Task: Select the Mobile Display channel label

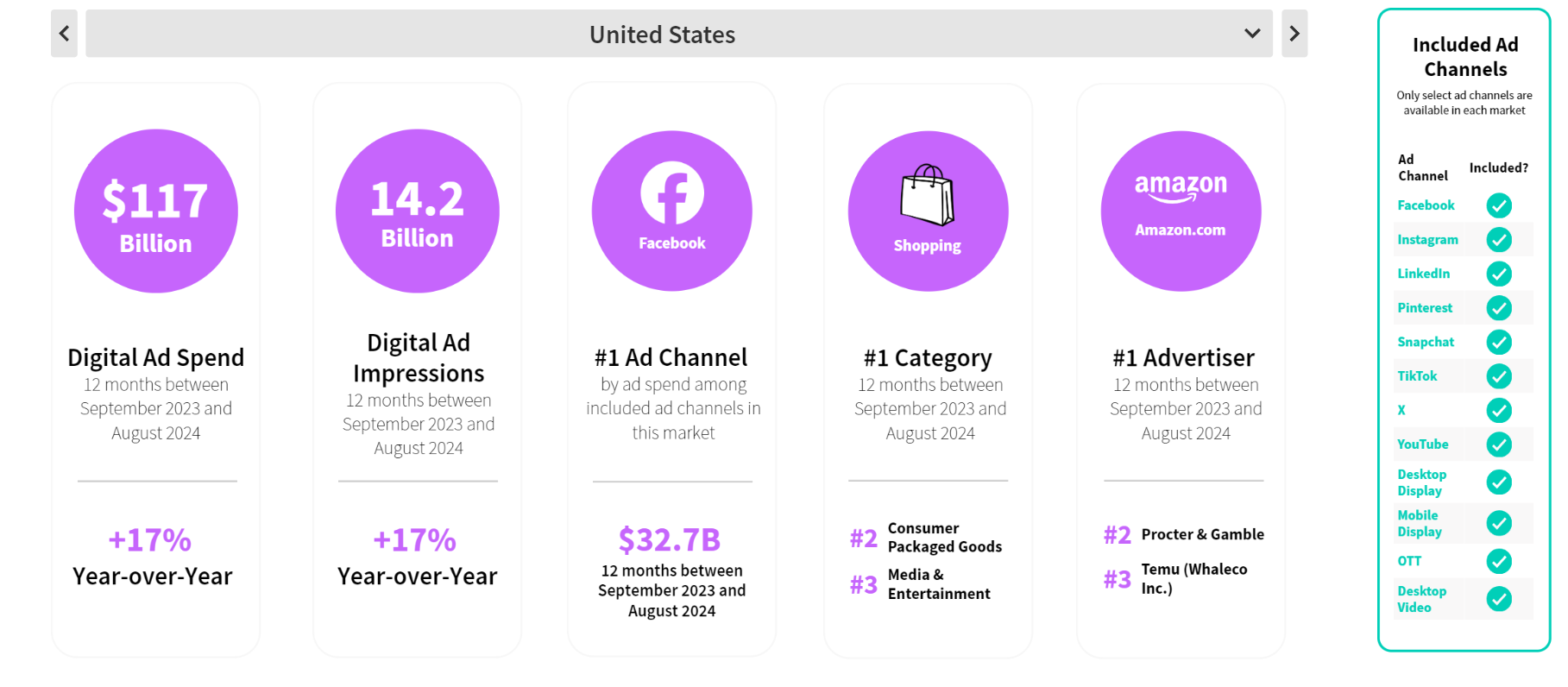Action: 1420,523
